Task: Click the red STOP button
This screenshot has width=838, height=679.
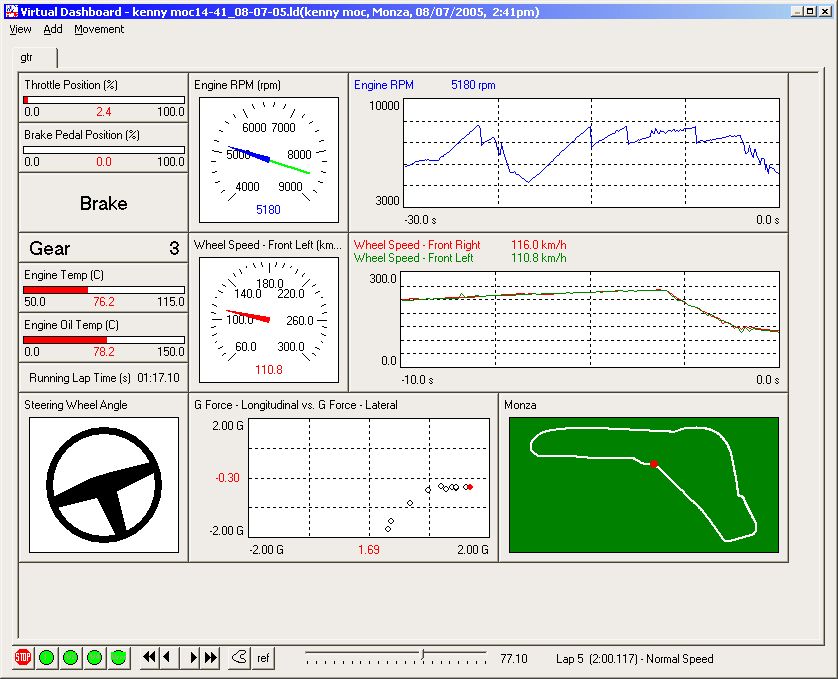Action: tap(22, 658)
